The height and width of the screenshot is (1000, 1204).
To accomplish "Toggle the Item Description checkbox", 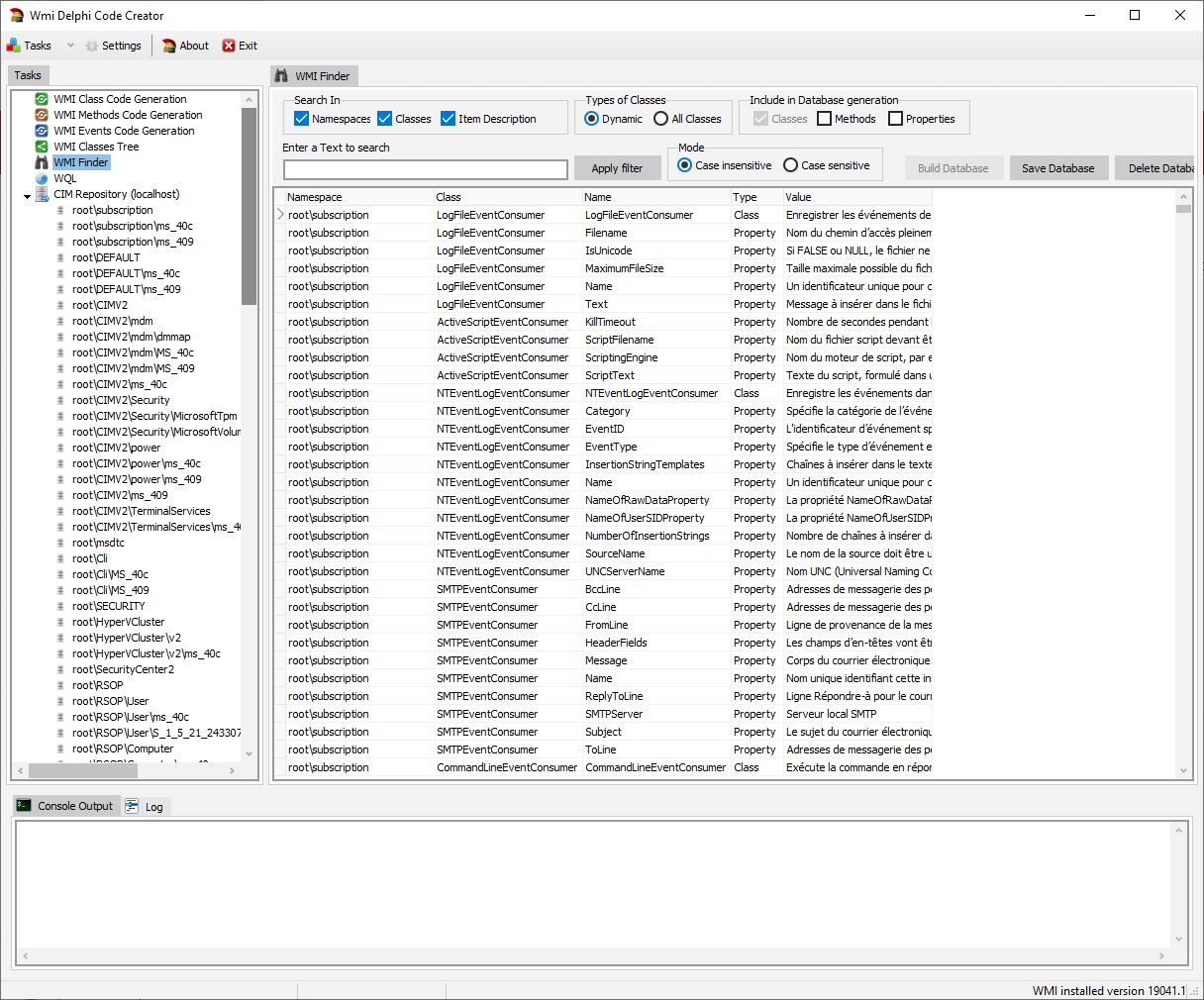I will (x=449, y=119).
